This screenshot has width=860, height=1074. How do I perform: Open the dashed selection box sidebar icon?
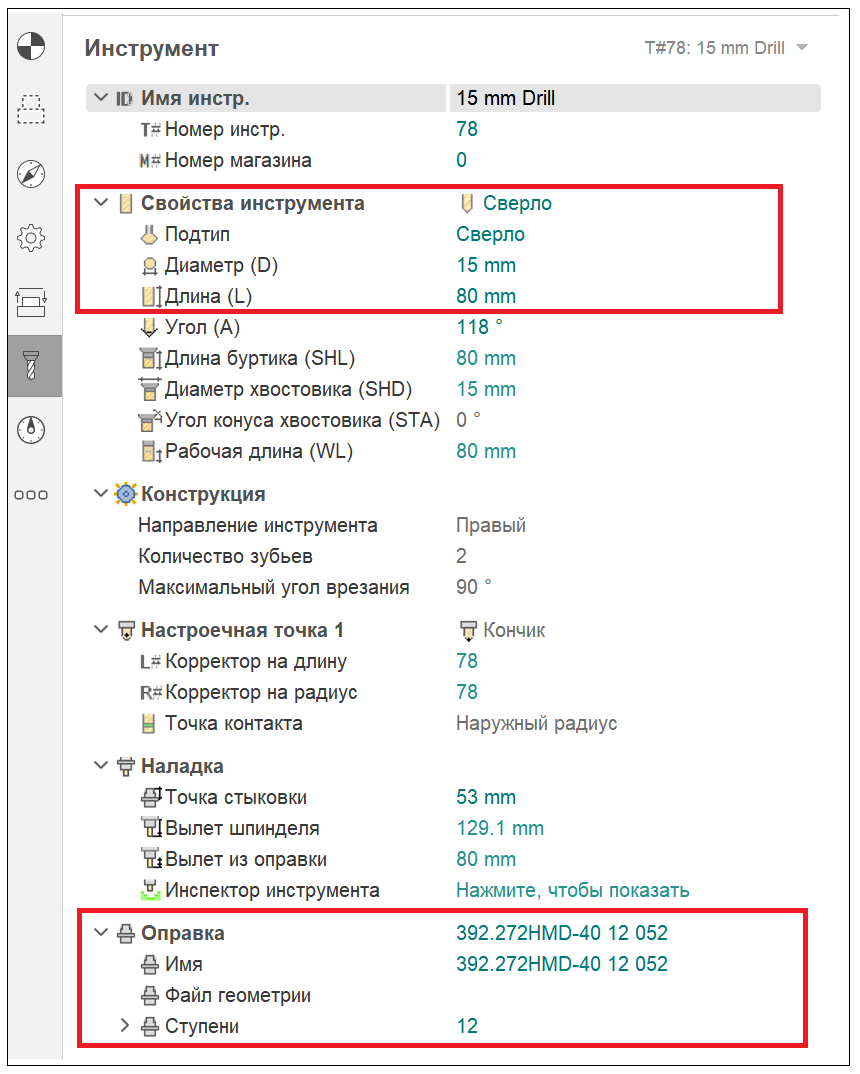tap(32, 109)
